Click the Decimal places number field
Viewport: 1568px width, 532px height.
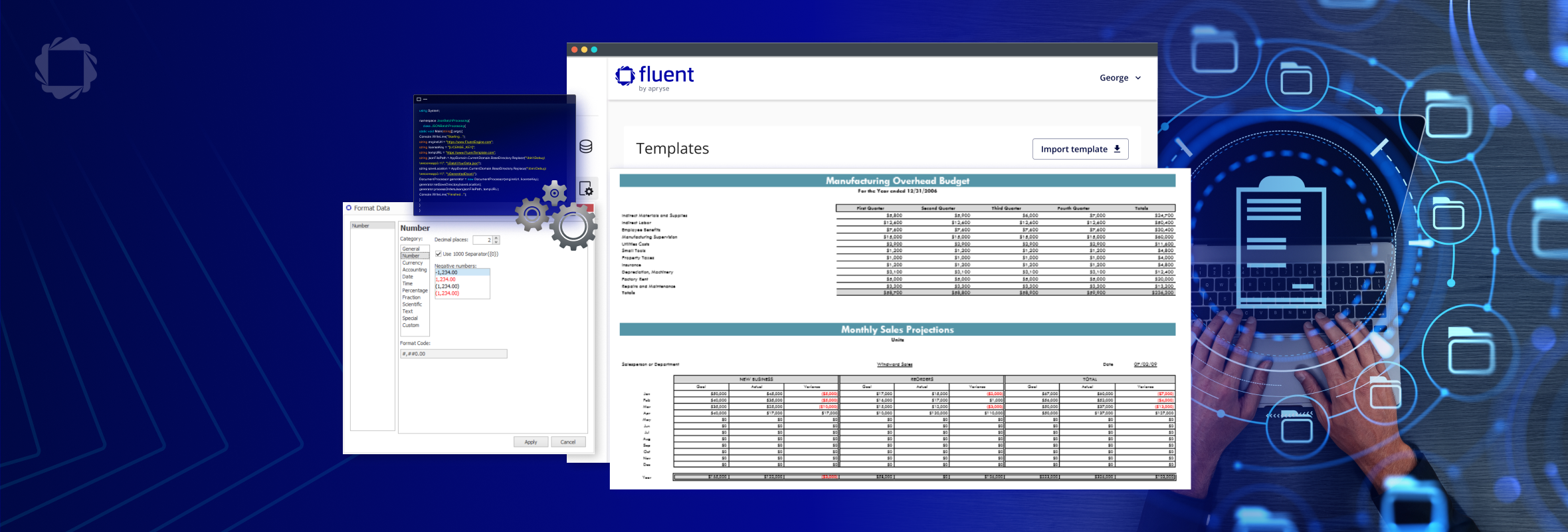coord(482,240)
